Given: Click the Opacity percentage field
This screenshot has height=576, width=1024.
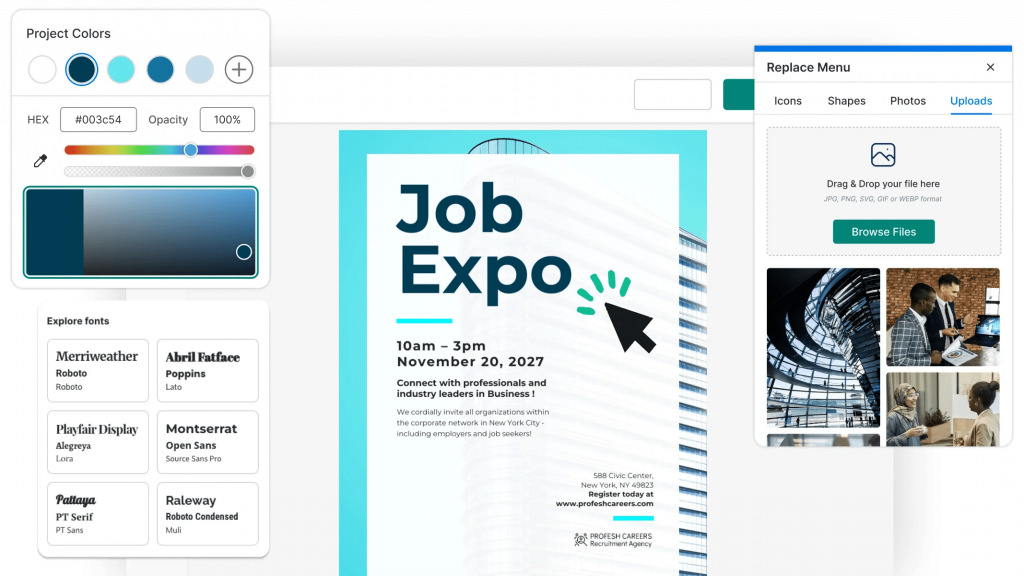Looking at the screenshot, I should coord(227,120).
